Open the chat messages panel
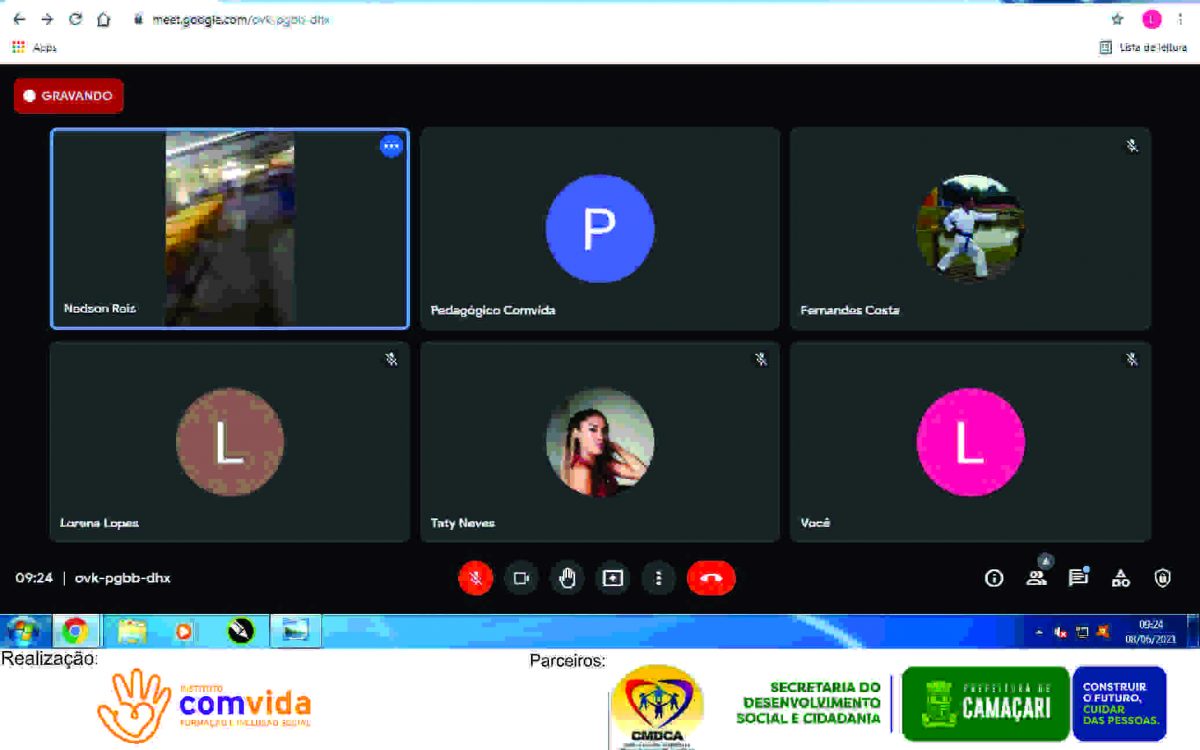The height and width of the screenshot is (750, 1200). click(1078, 578)
